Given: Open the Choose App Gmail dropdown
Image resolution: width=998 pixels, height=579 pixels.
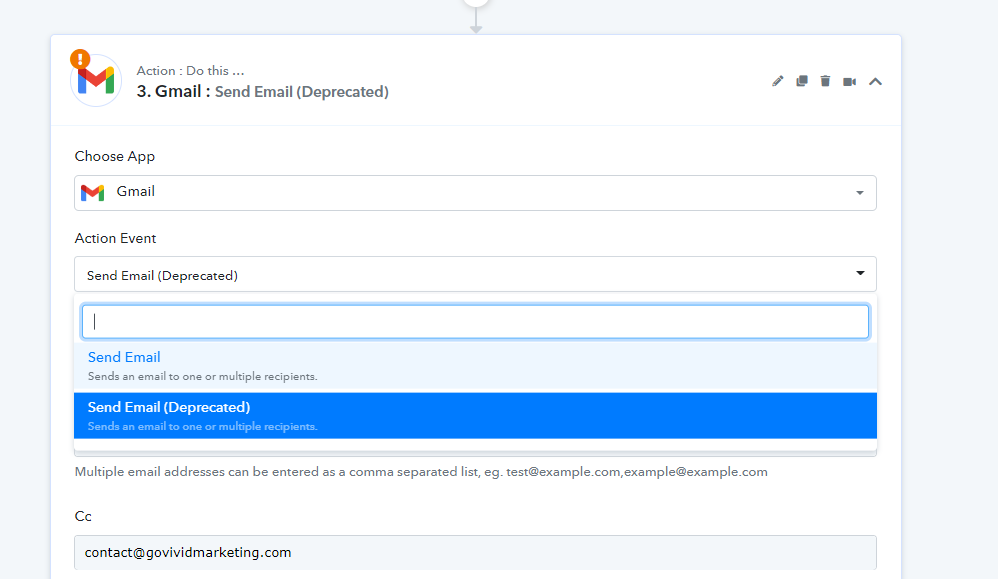Looking at the screenshot, I should (475, 193).
